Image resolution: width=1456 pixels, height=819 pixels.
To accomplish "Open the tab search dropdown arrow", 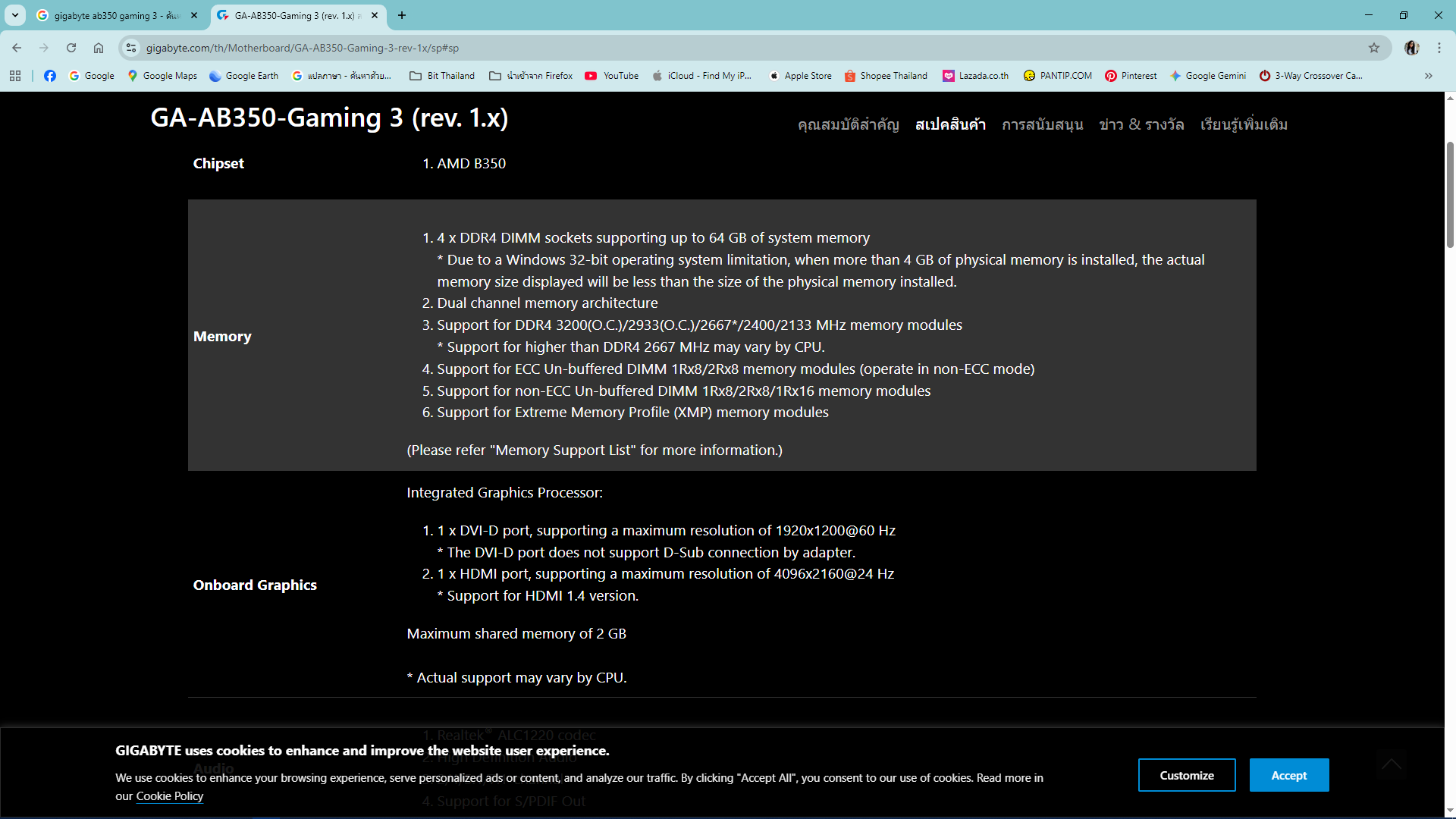I will pos(14,15).
